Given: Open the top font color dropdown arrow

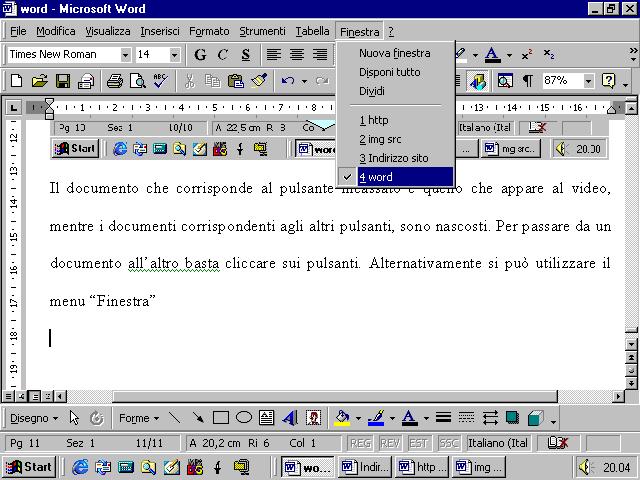Looking at the screenshot, I should click(x=509, y=55).
